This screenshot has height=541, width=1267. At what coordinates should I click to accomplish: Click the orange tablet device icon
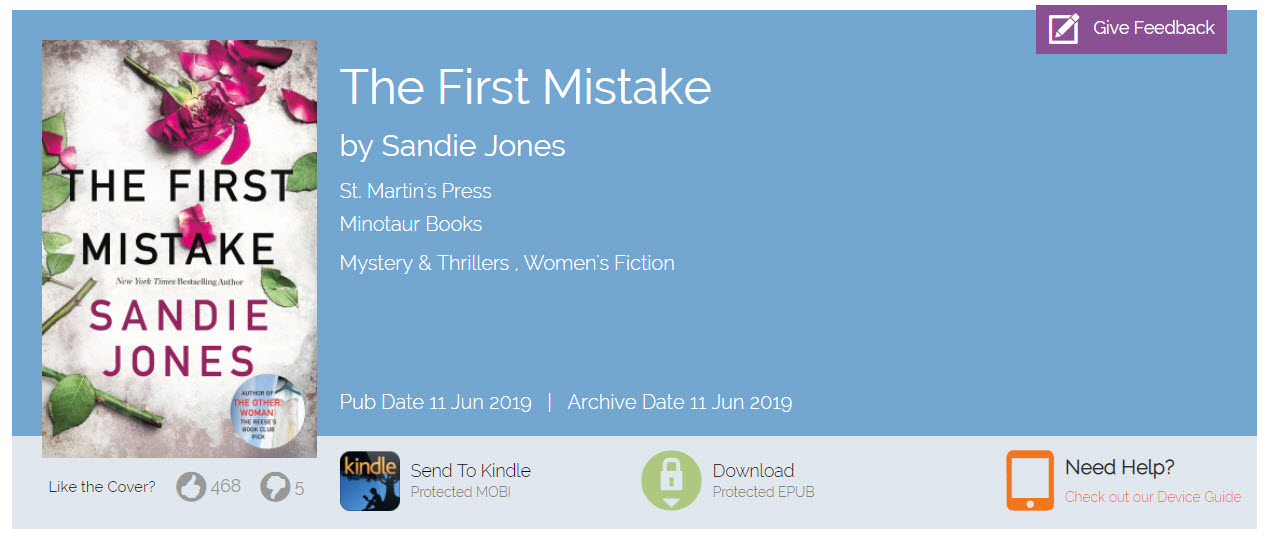click(1030, 481)
